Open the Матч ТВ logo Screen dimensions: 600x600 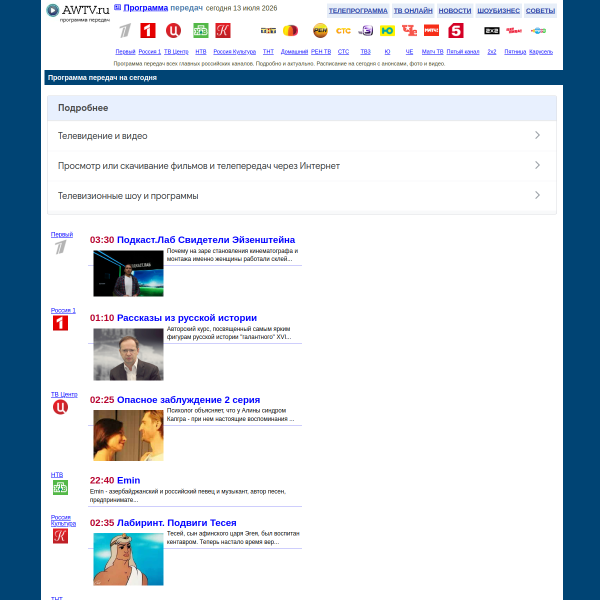tap(432, 31)
